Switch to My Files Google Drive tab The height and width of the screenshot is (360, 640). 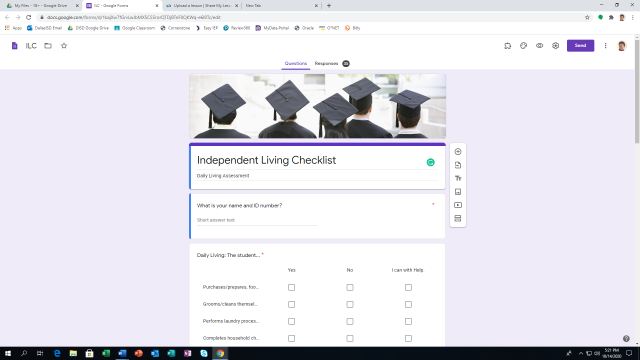(42, 6)
